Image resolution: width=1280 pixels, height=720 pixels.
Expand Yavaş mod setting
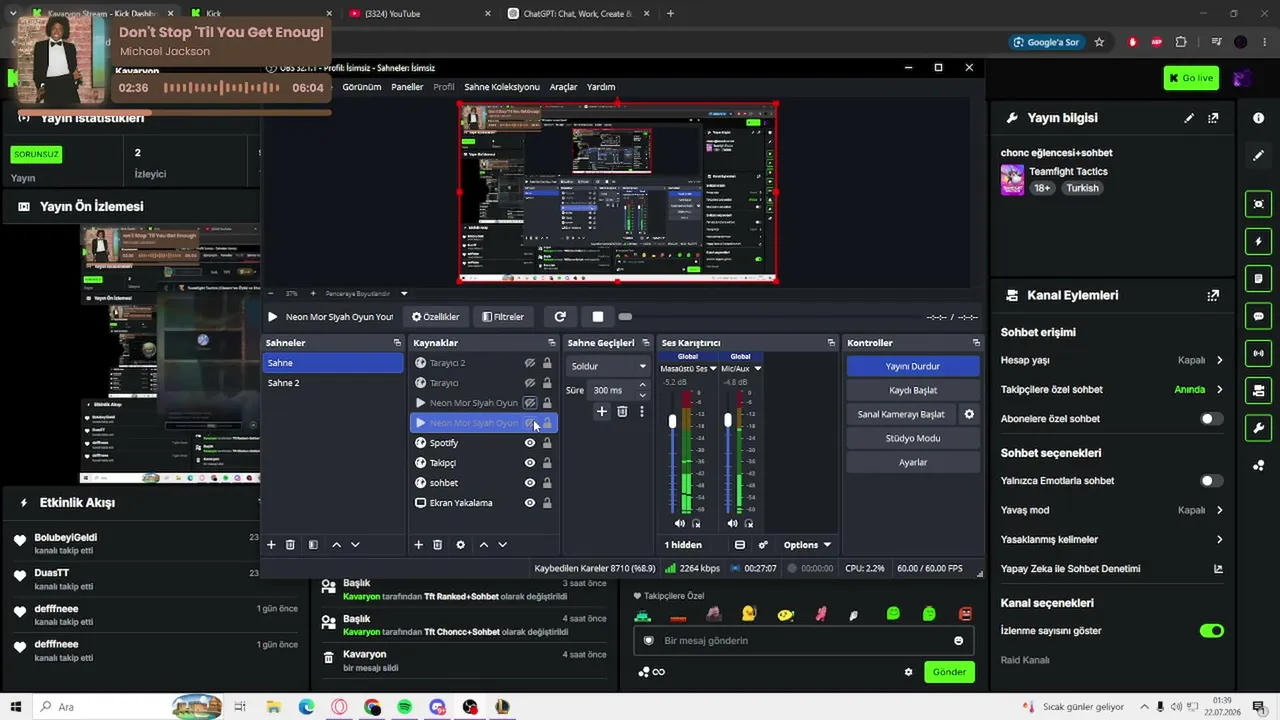(1219, 510)
